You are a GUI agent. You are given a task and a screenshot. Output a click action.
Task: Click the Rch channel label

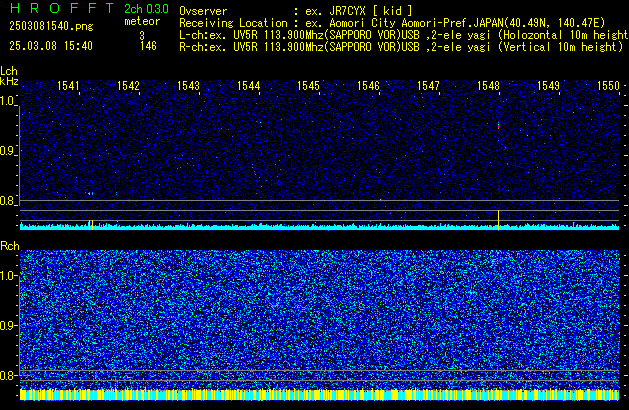click(x=10, y=246)
